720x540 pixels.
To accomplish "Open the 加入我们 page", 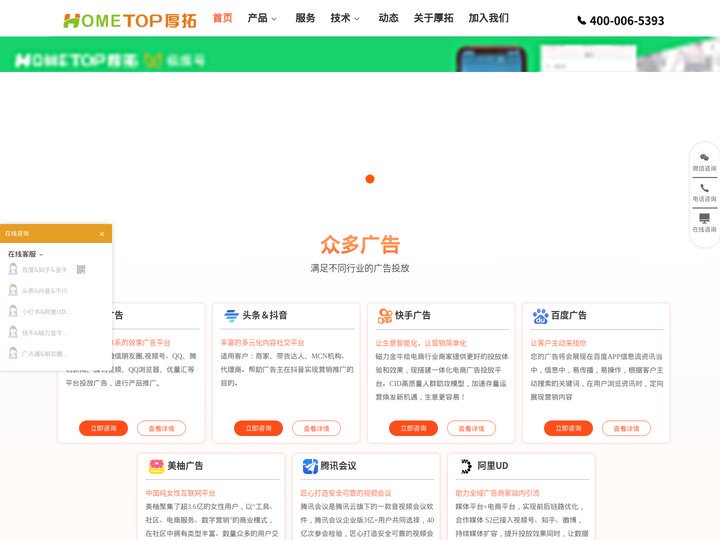I will tap(489, 18).
